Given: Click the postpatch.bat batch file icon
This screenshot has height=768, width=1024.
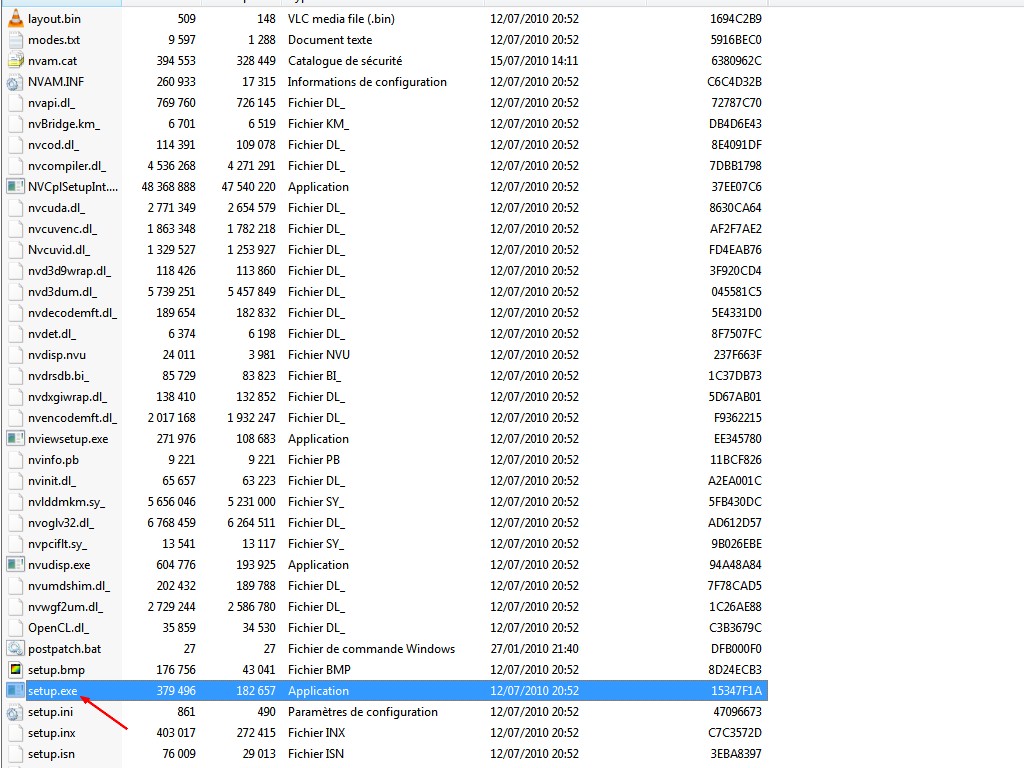Looking at the screenshot, I should (x=15, y=649).
